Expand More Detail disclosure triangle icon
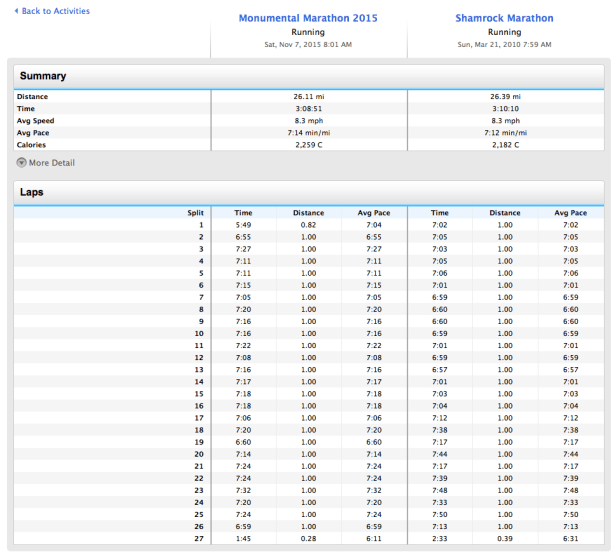This screenshot has height=557, width=616. coord(21,163)
